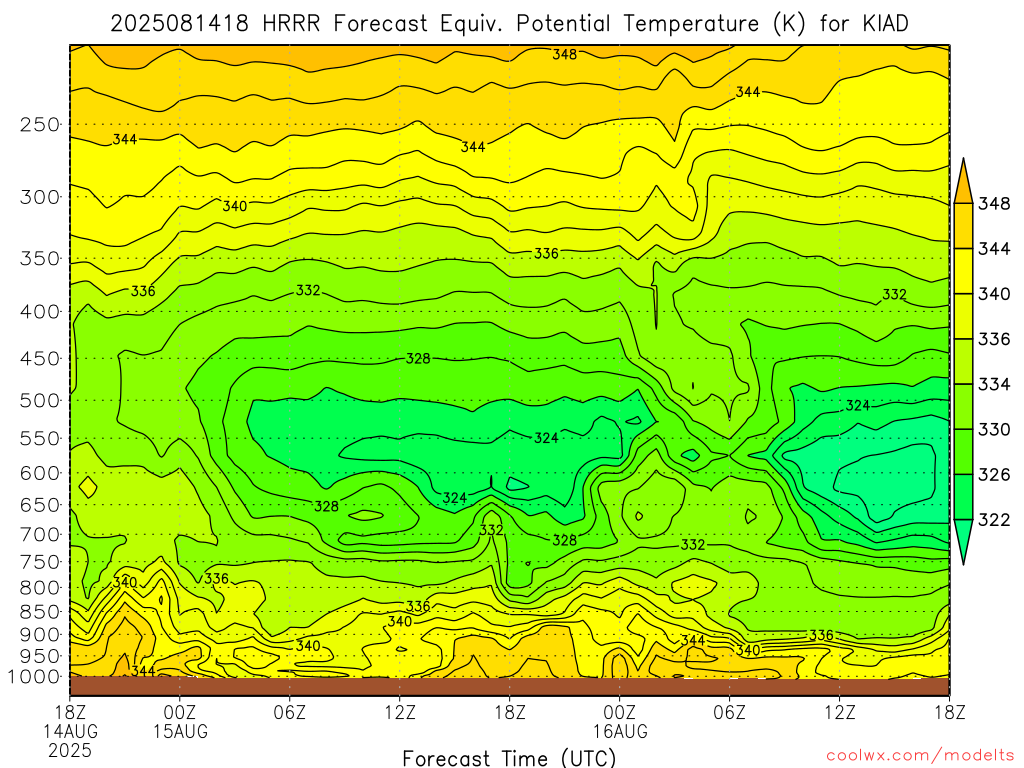The image size is (1024, 768).
Task: Click the 800 pressure level label
Action: pyautogui.click(x=39, y=587)
